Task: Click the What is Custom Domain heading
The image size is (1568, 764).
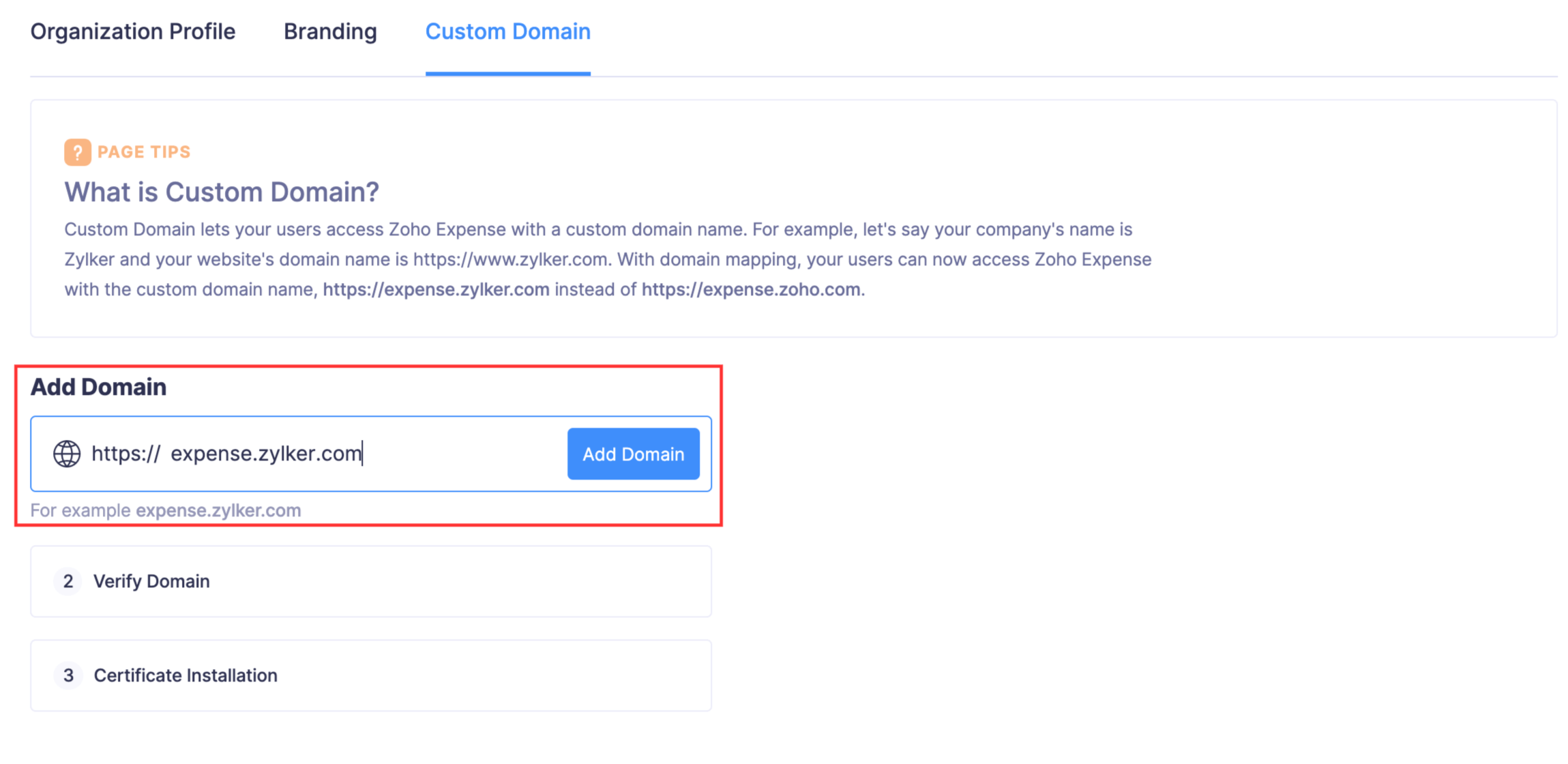Action: [x=220, y=192]
